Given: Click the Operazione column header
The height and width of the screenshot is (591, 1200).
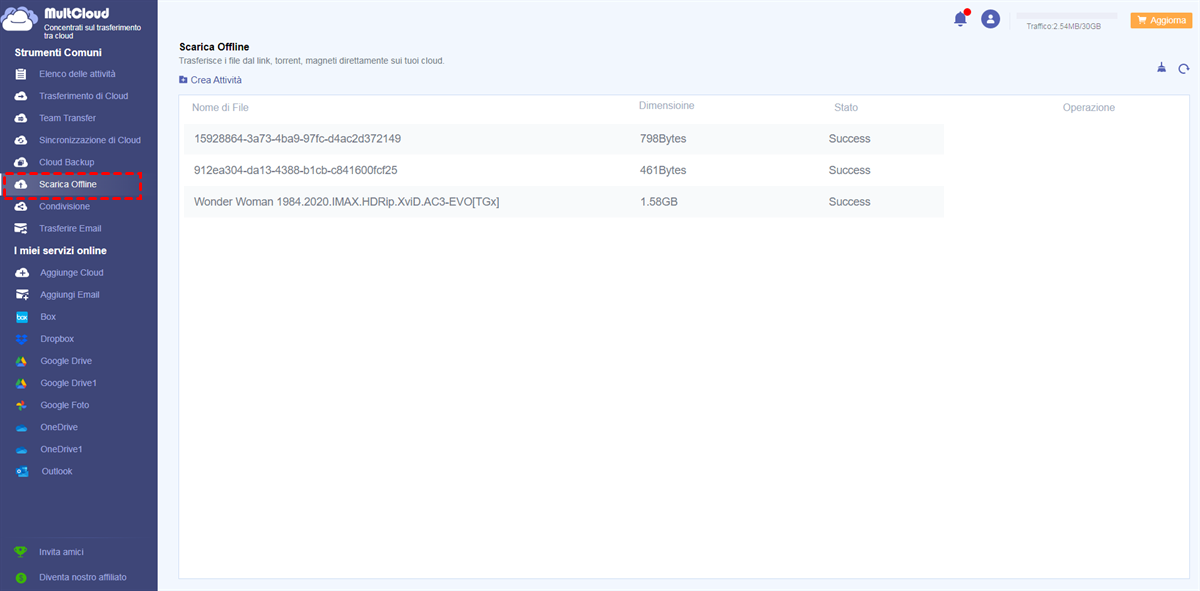Looking at the screenshot, I should [x=1089, y=107].
